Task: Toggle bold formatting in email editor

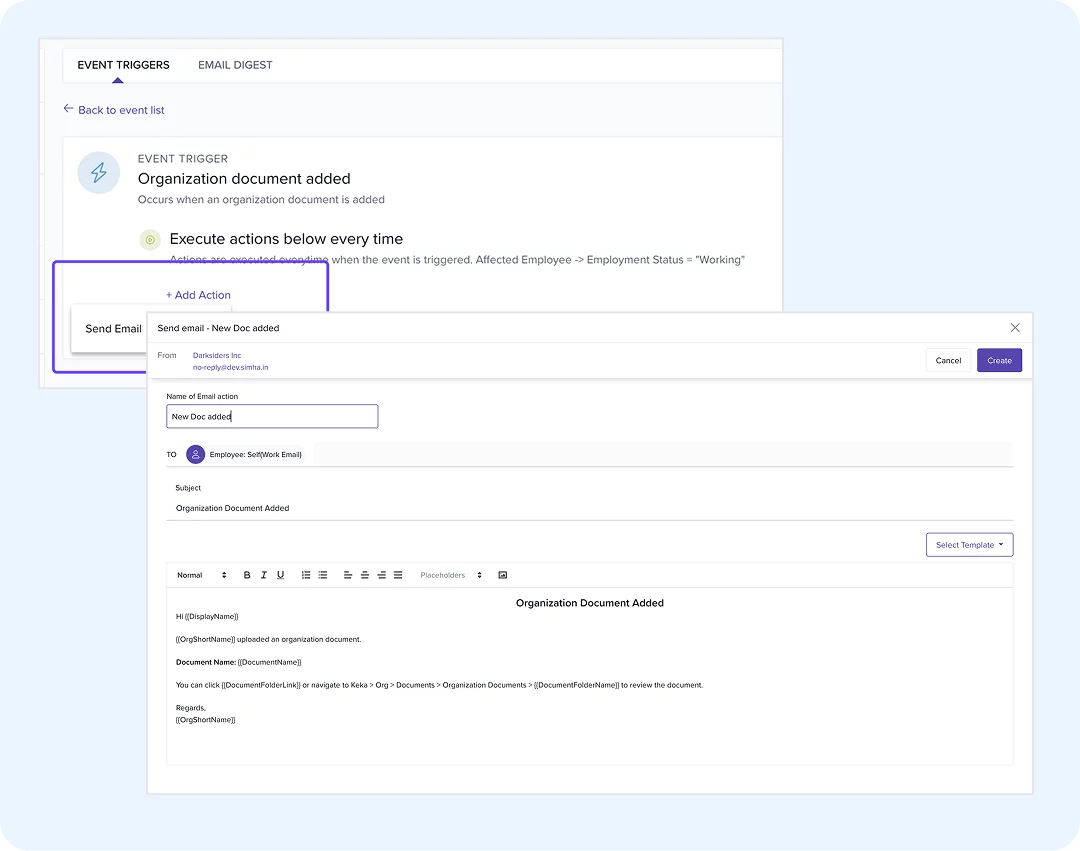Action: (x=247, y=575)
